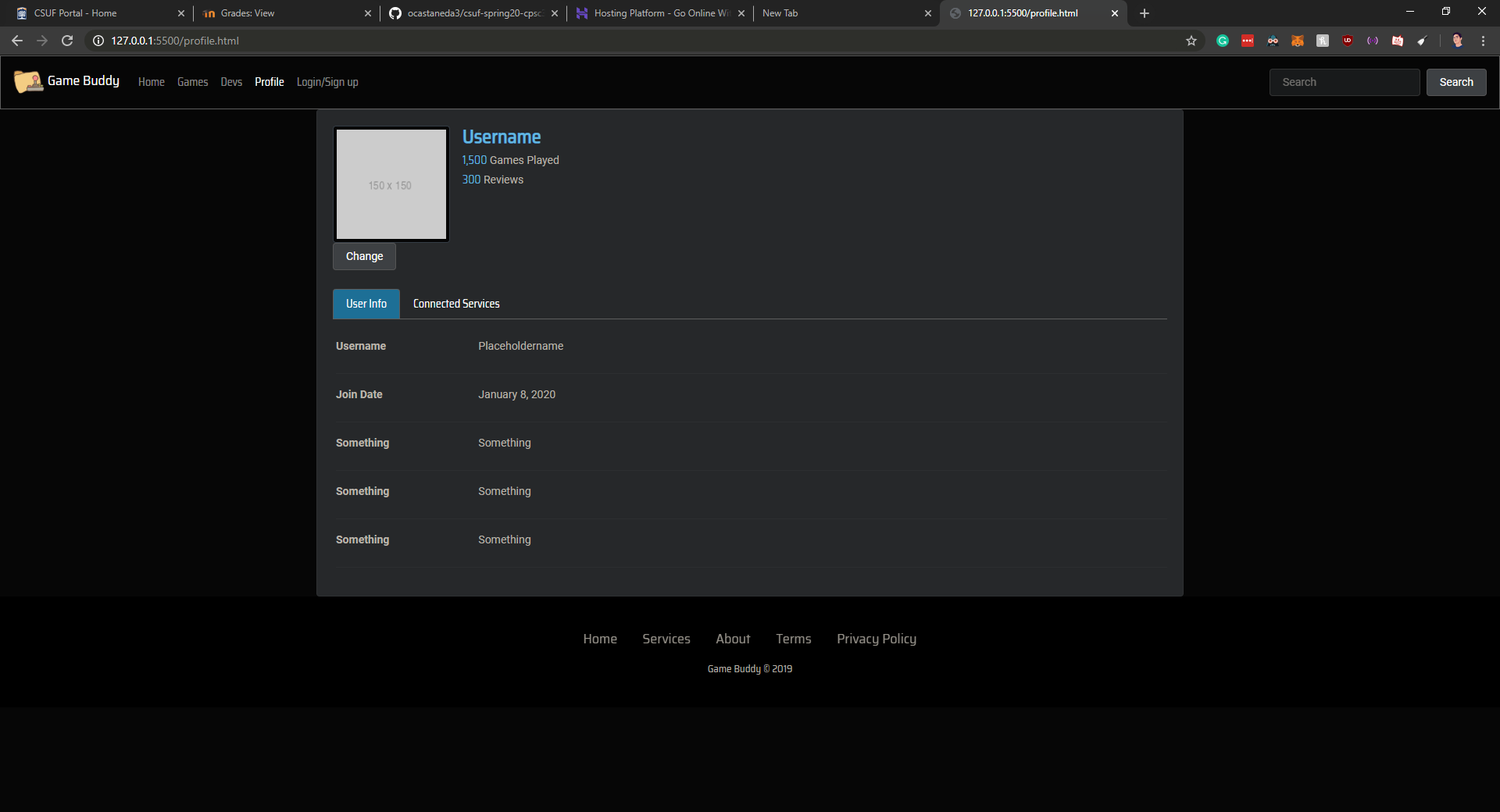Open the Grammarly extension icon

coord(1223,41)
